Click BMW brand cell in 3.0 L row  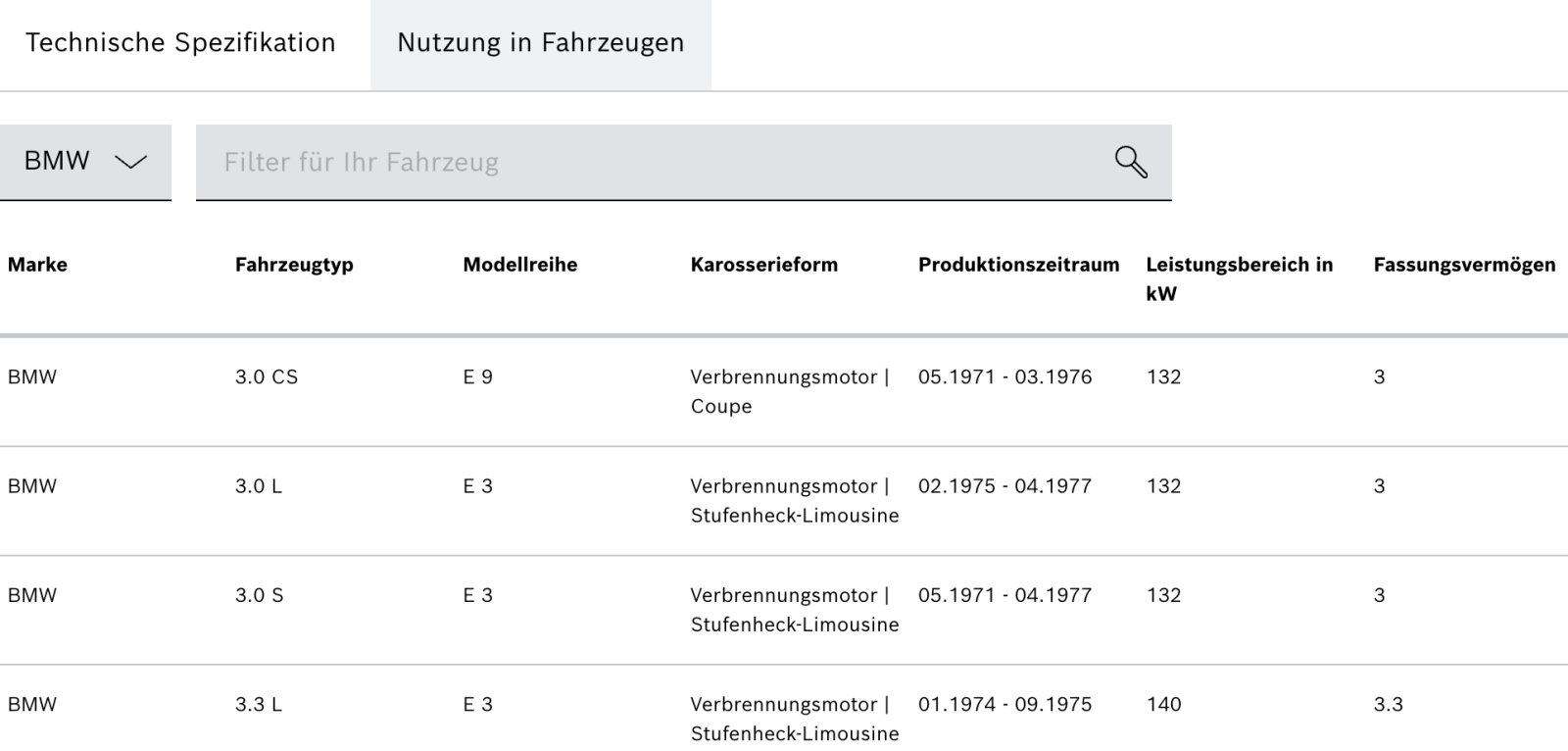(32, 486)
